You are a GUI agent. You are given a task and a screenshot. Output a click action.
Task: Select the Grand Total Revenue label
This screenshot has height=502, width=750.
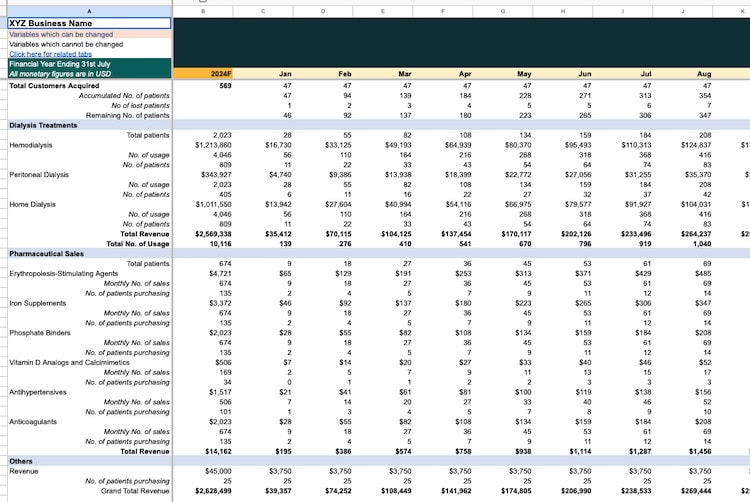pyautogui.click(x=135, y=491)
